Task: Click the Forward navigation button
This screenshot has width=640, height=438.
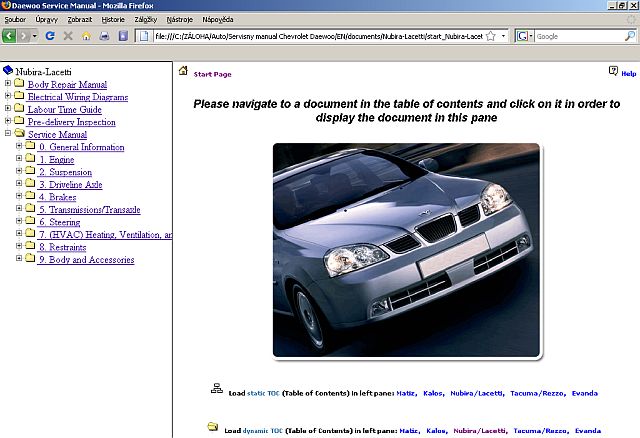Action: click(23, 36)
